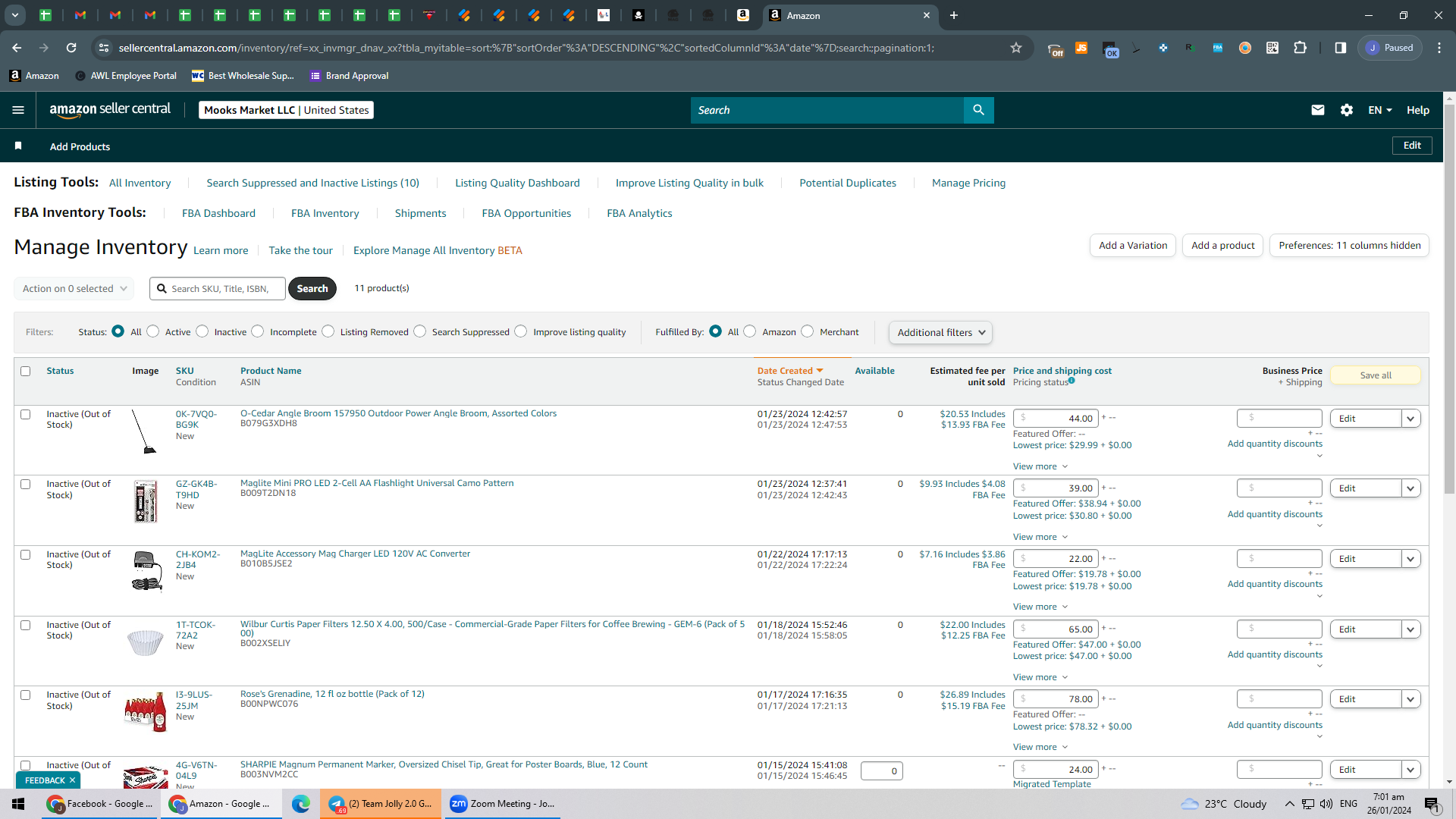Show hidden system tray icons
This screenshot has width=1456, height=819.
(1289, 804)
